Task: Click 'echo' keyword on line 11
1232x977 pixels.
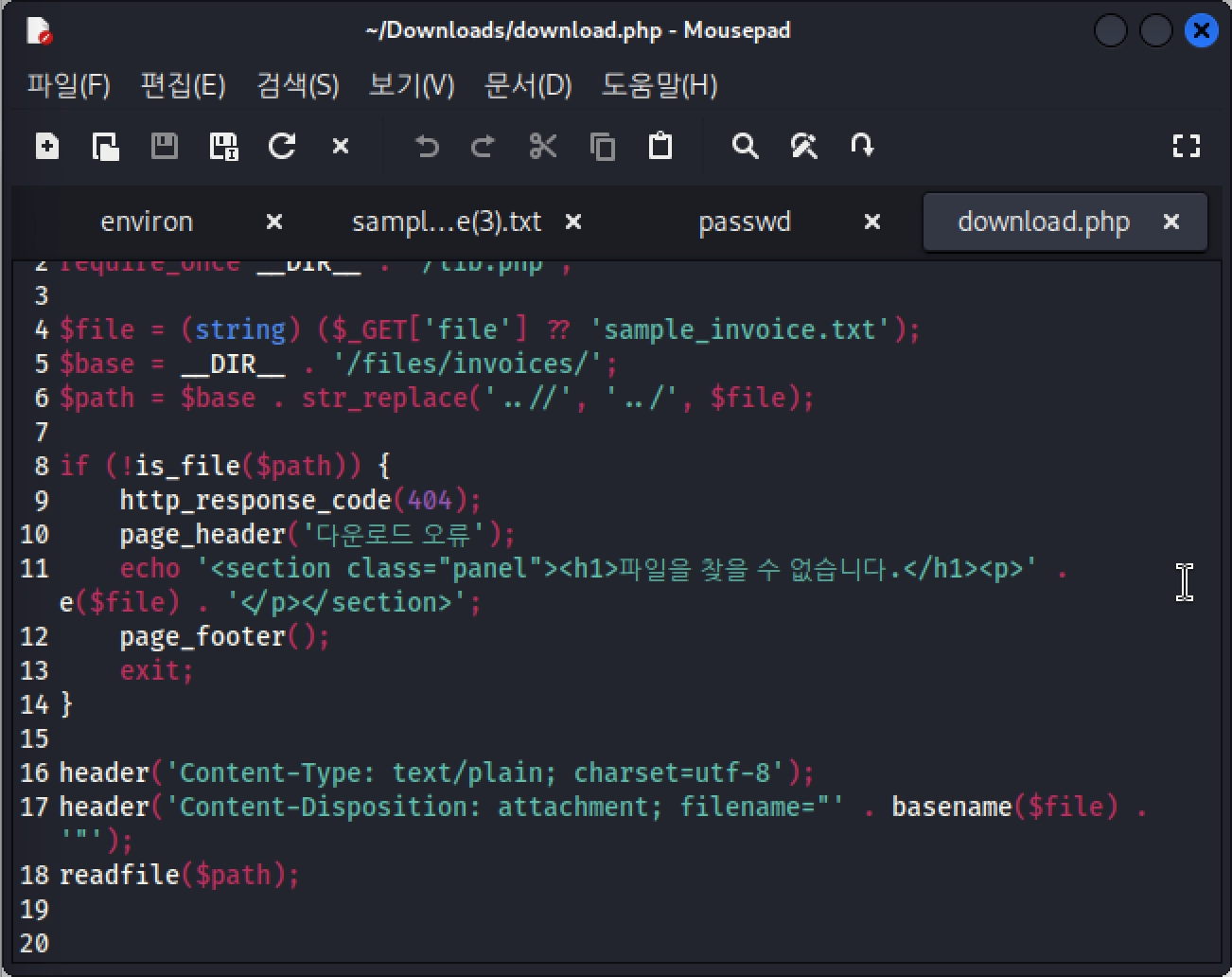Action: (150, 568)
